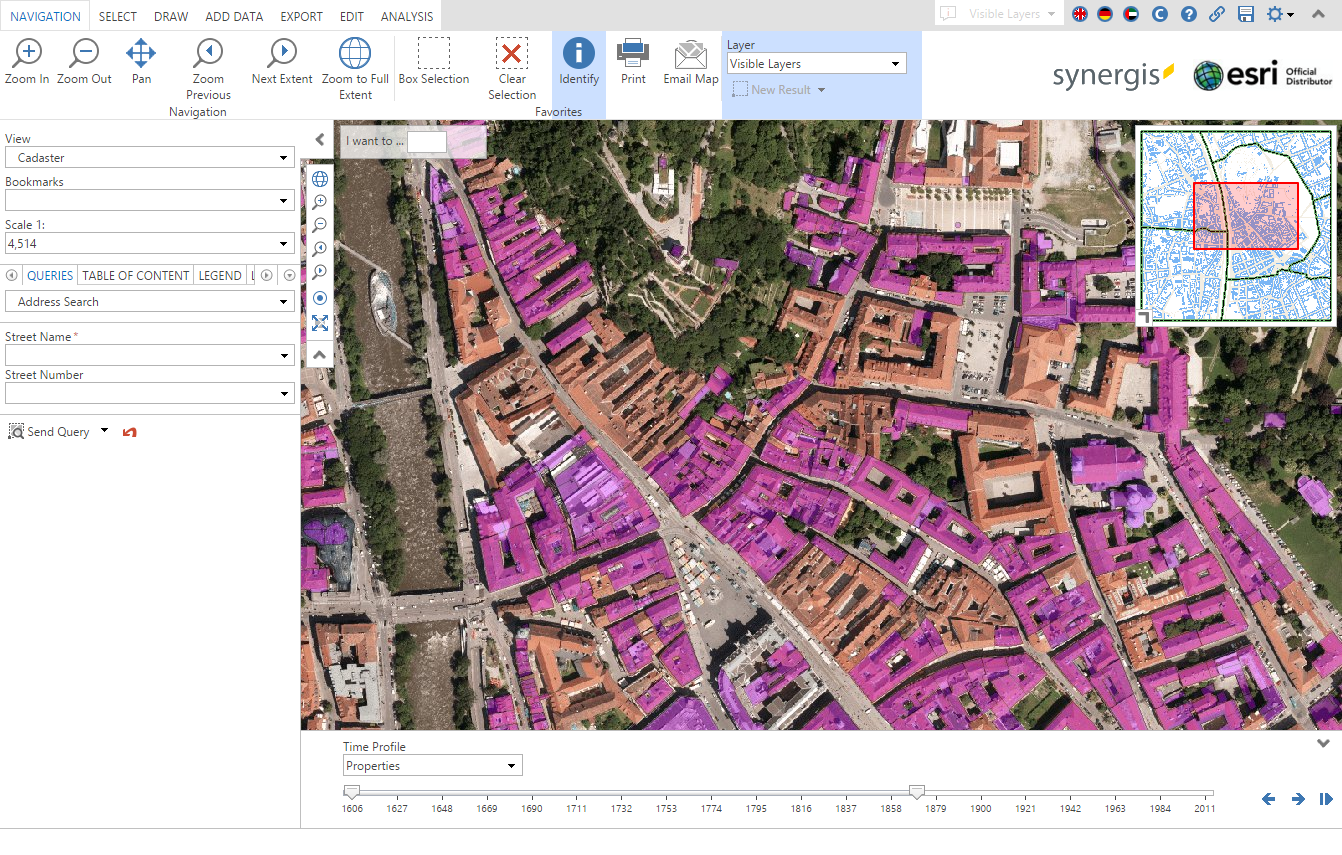Select the globe full extent icon on map
The image size is (1342, 855).
319,178
